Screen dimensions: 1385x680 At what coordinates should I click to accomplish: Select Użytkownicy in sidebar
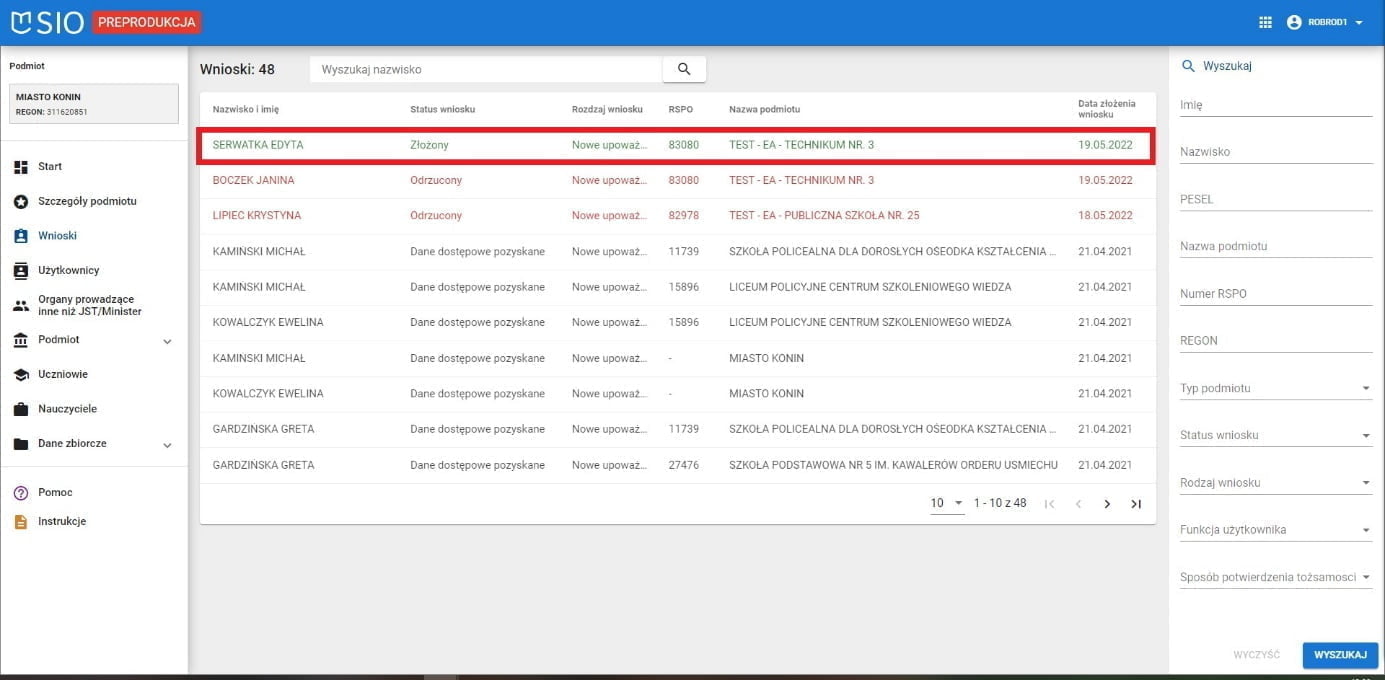click(x=68, y=270)
